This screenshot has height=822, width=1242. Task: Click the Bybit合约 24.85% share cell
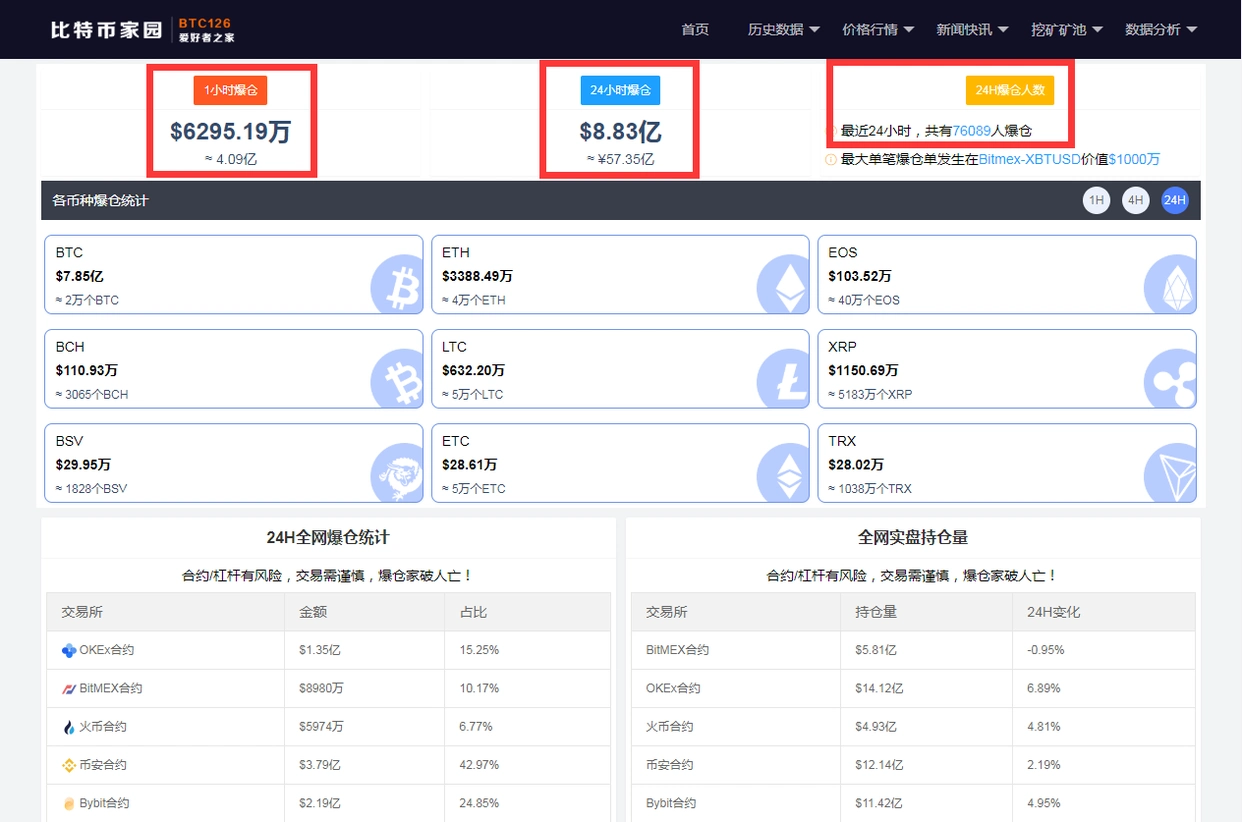coord(527,803)
